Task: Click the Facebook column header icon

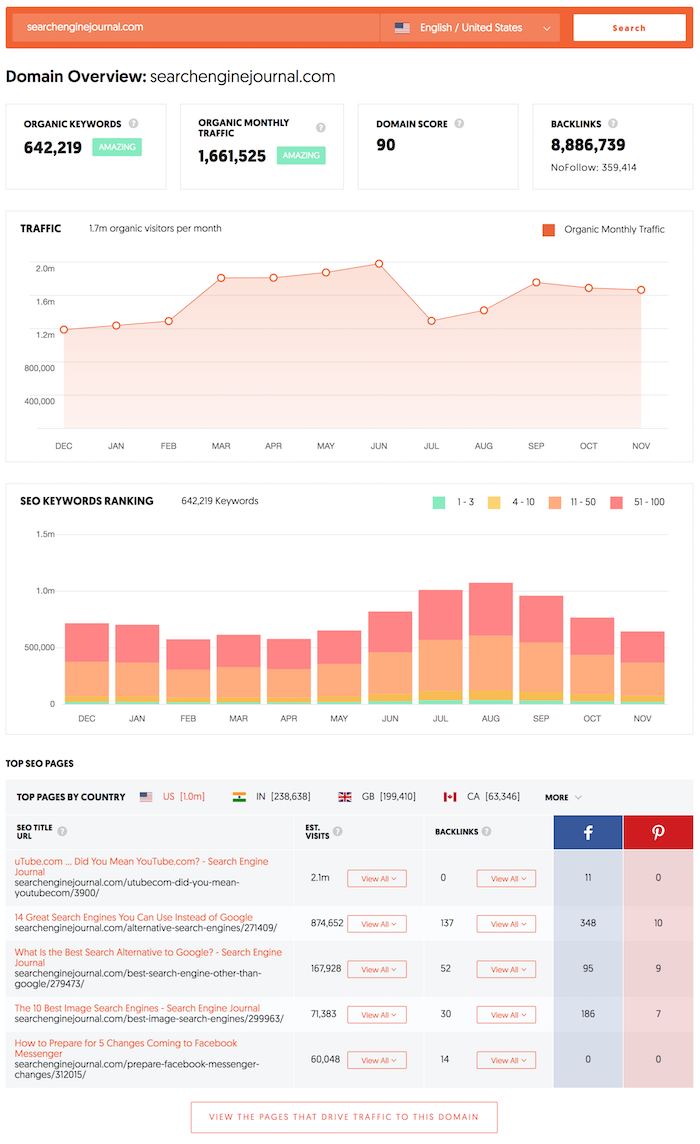Action: (588, 832)
